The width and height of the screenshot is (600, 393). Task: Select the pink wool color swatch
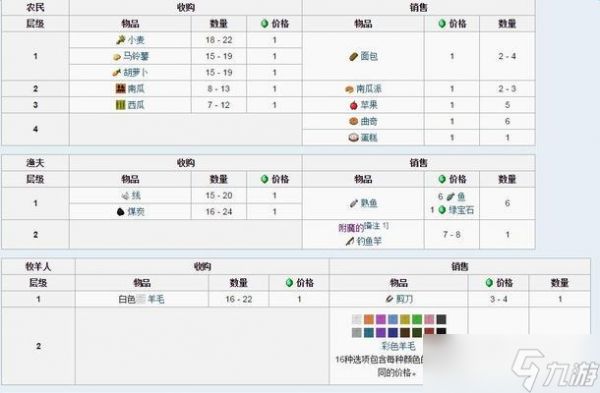tap(429, 320)
